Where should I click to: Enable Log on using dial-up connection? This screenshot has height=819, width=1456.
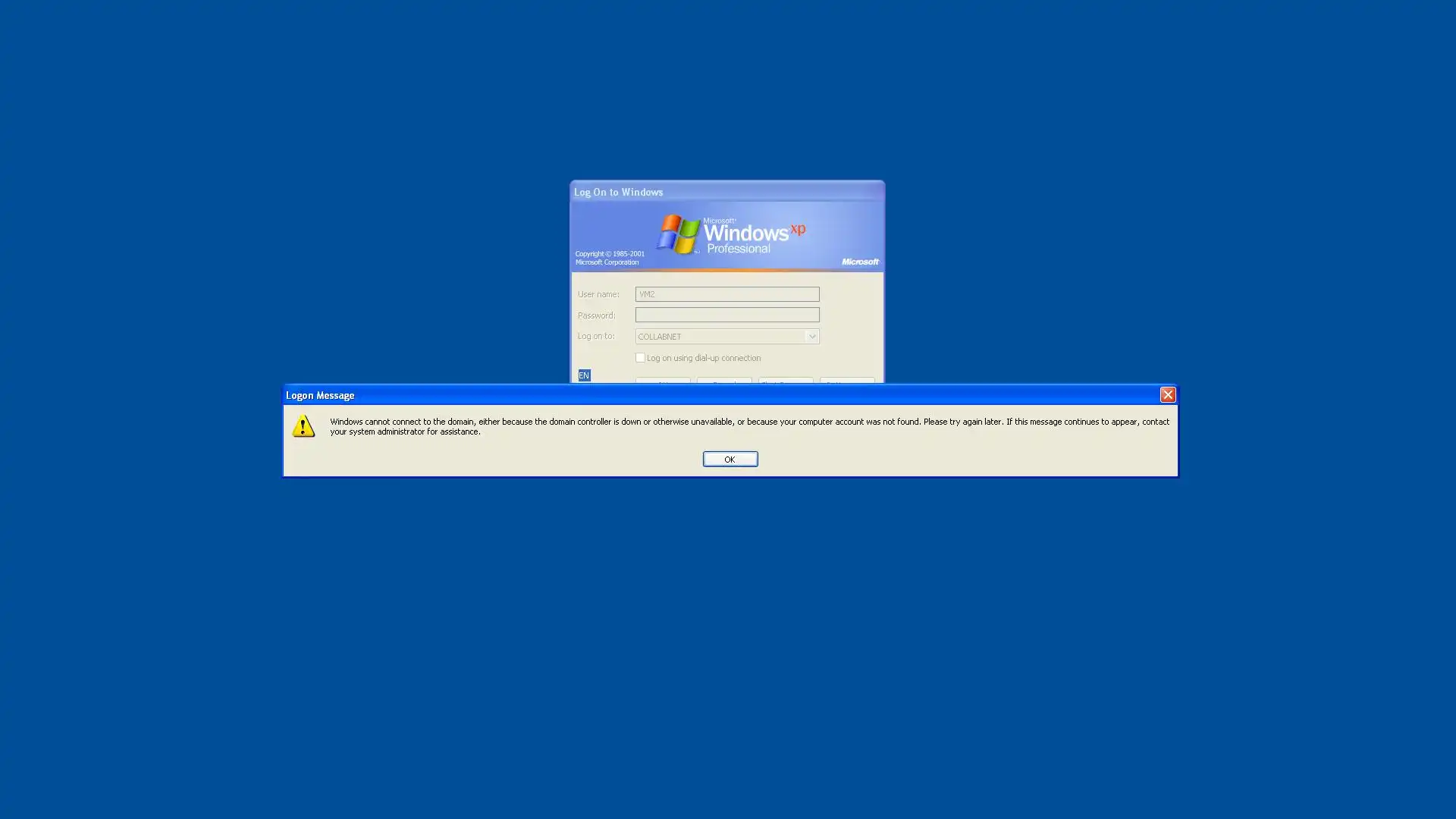(x=640, y=358)
